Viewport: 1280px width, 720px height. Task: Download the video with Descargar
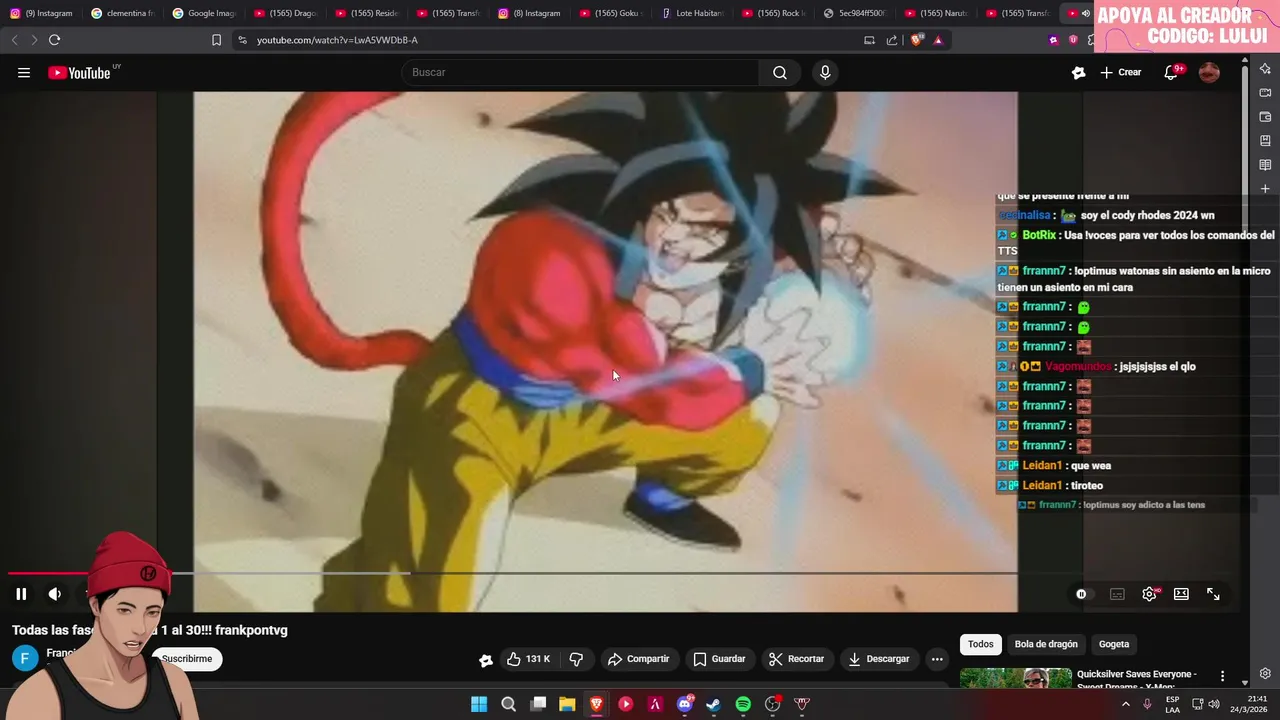[879, 659]
